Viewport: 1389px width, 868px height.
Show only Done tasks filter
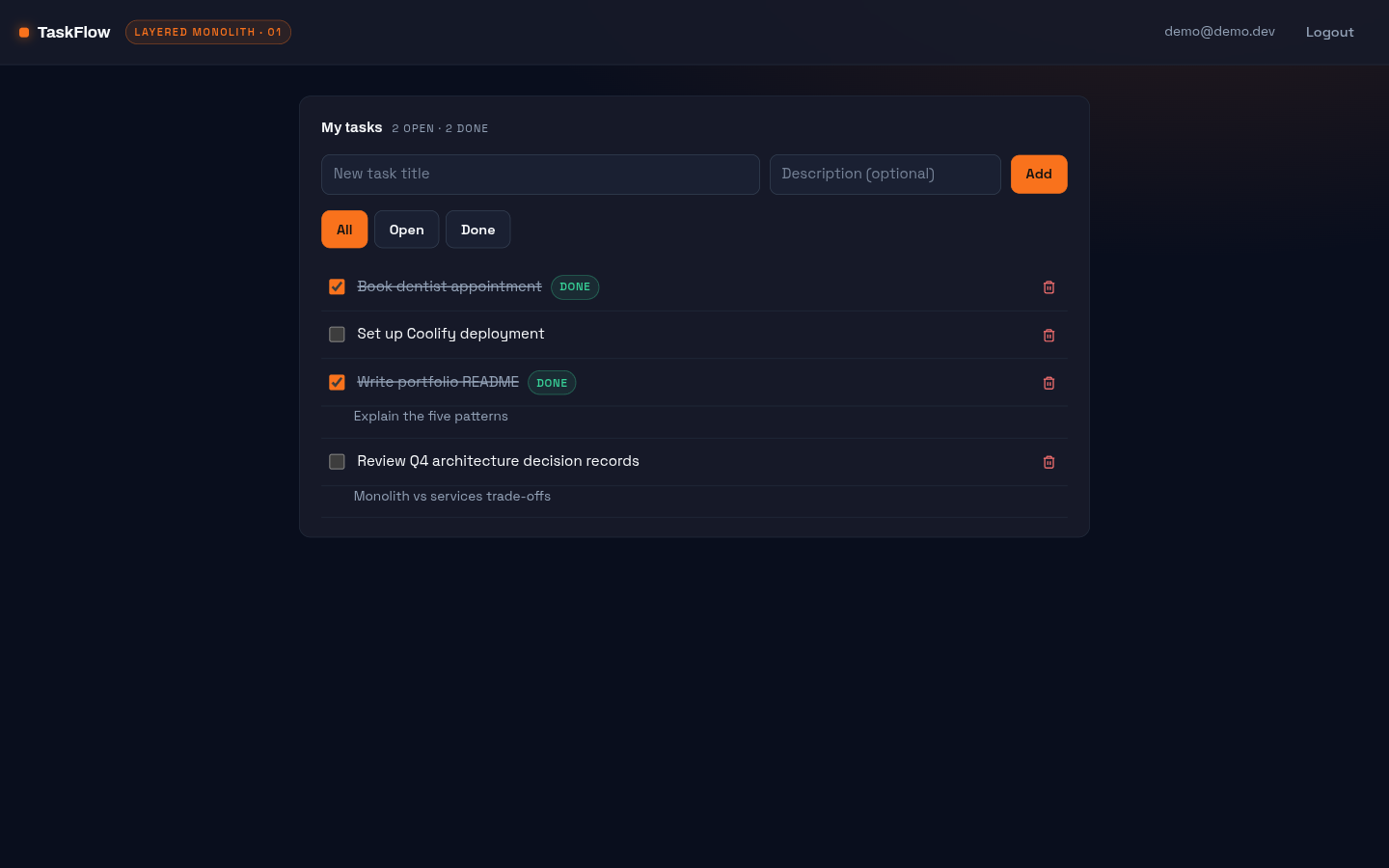pos(477,230)
